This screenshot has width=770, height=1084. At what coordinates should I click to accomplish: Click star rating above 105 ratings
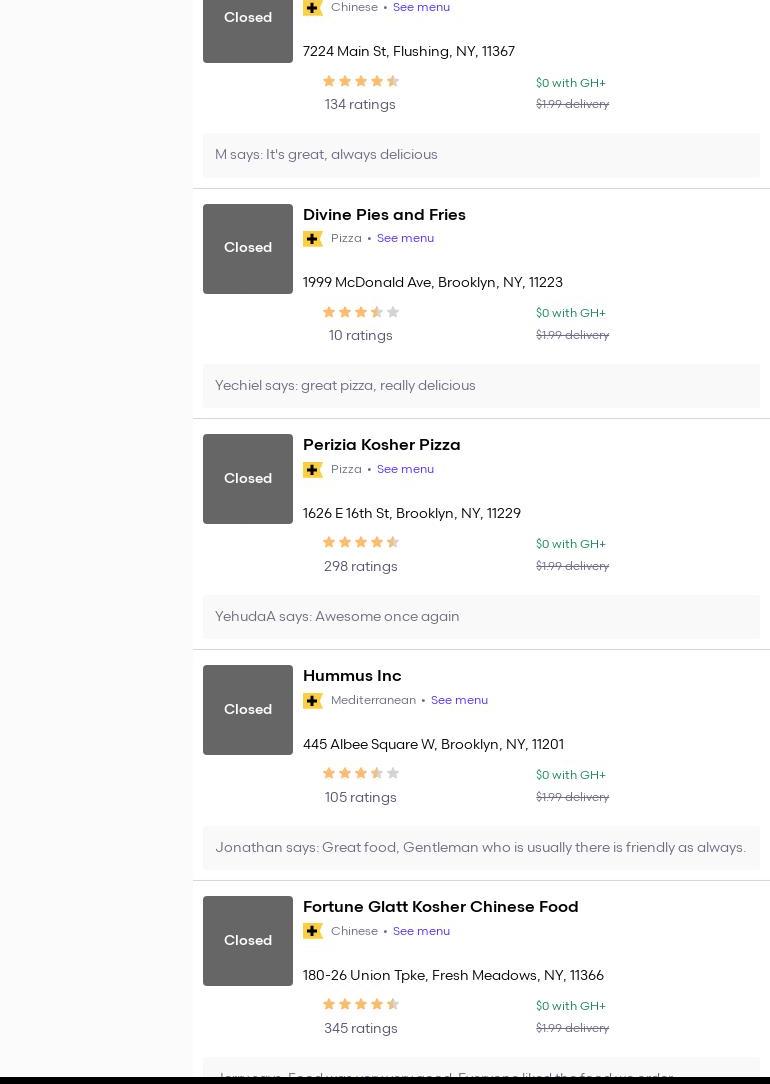[x=360, y=774]
